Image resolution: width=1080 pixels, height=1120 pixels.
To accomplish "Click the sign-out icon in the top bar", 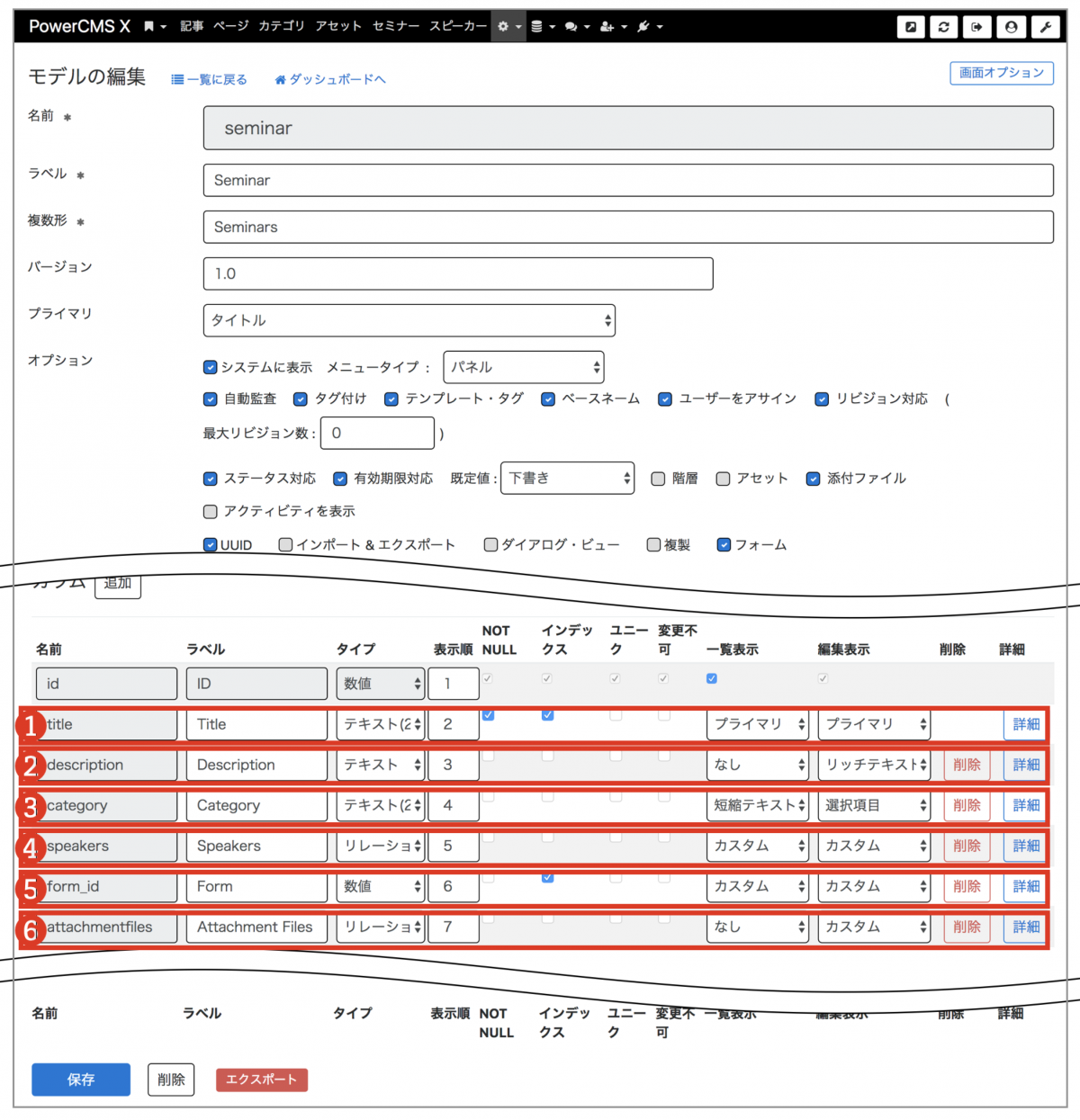I will [x=976, y=27].
